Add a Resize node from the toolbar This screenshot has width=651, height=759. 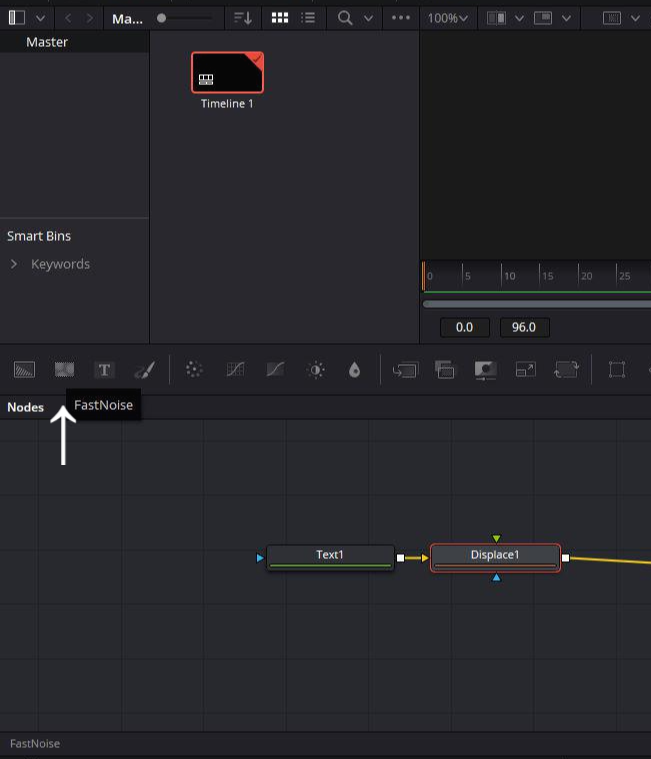pyautogui.click(x=526, y=370)
